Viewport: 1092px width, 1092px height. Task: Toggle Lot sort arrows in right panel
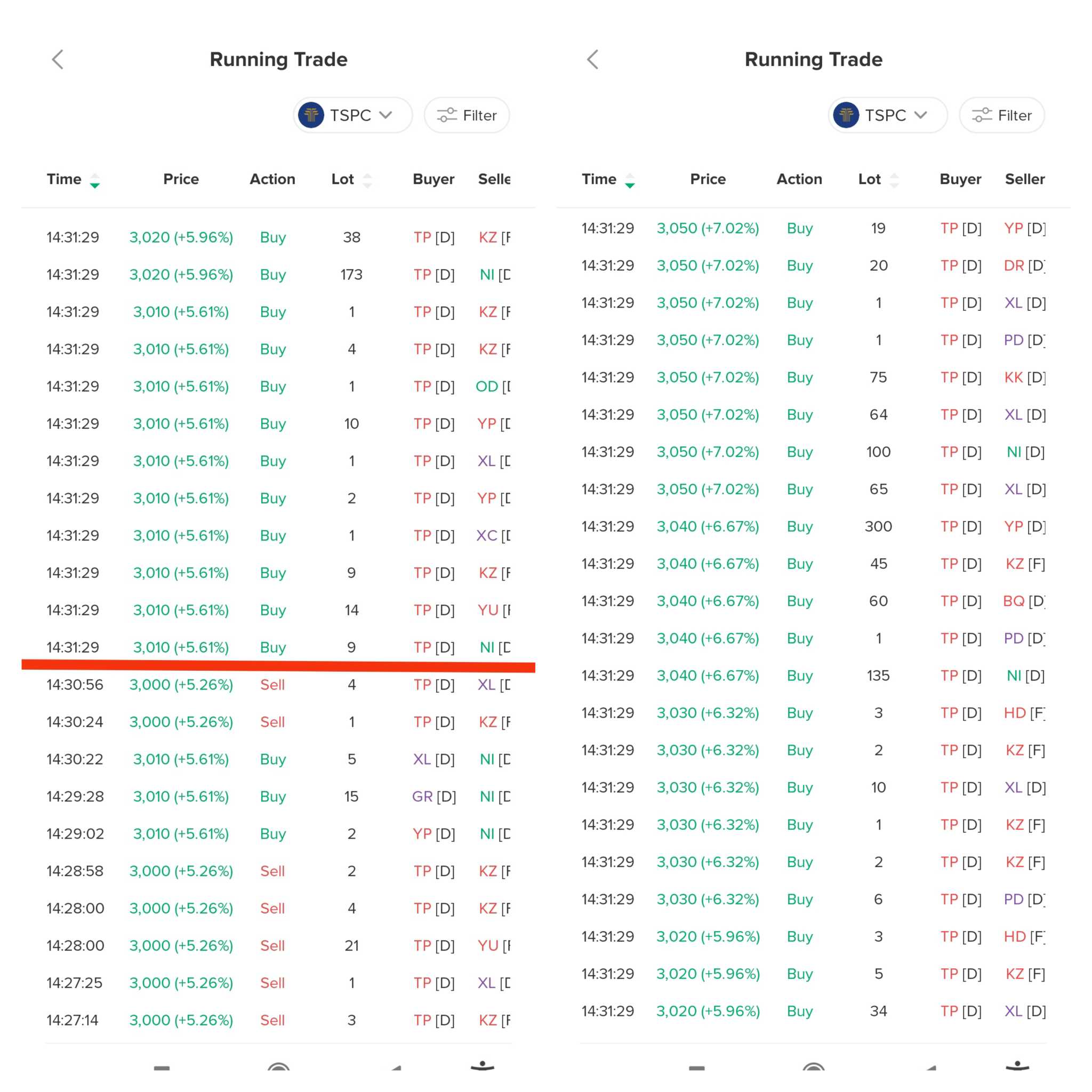[894, 180]
